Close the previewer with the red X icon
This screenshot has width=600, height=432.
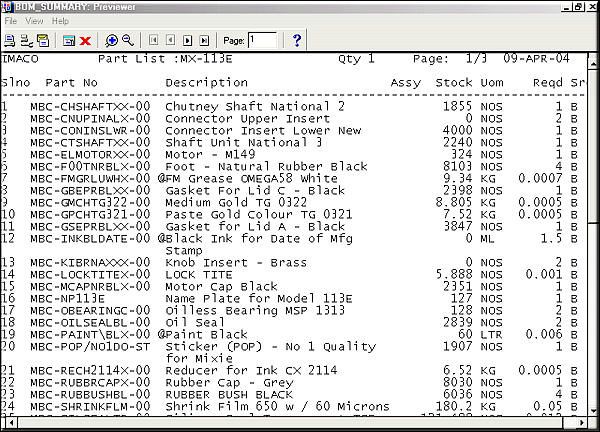pyautogui.click(x=86, y=40)
